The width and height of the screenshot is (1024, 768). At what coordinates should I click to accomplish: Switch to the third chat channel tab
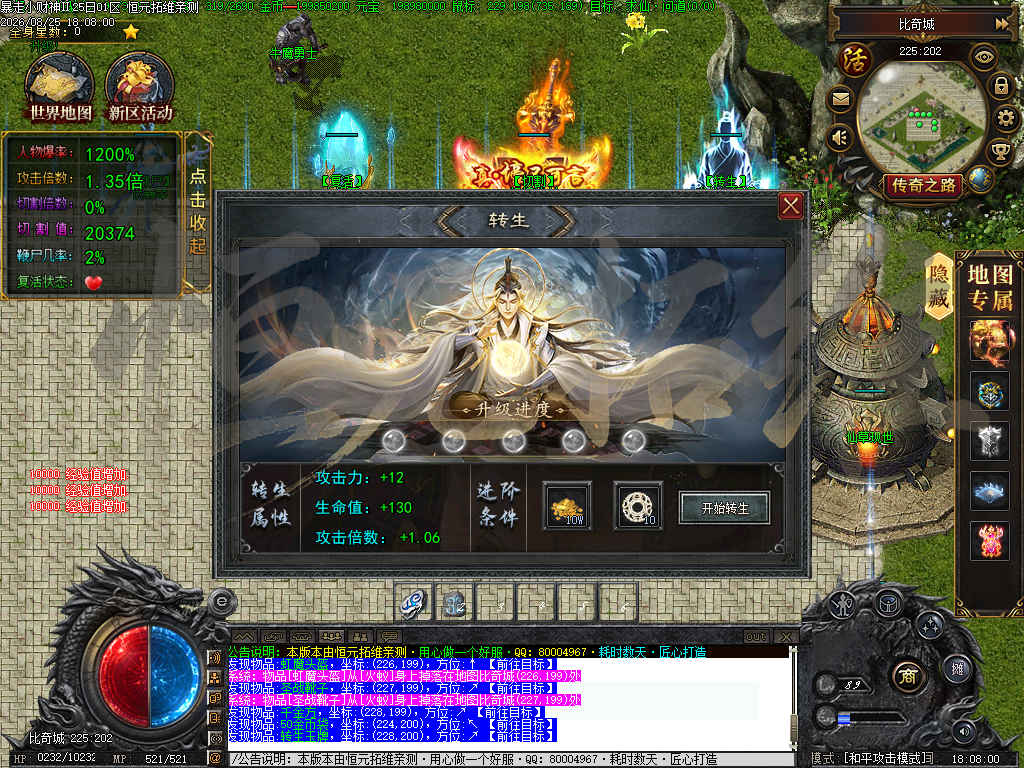click(x=302, y=636)
